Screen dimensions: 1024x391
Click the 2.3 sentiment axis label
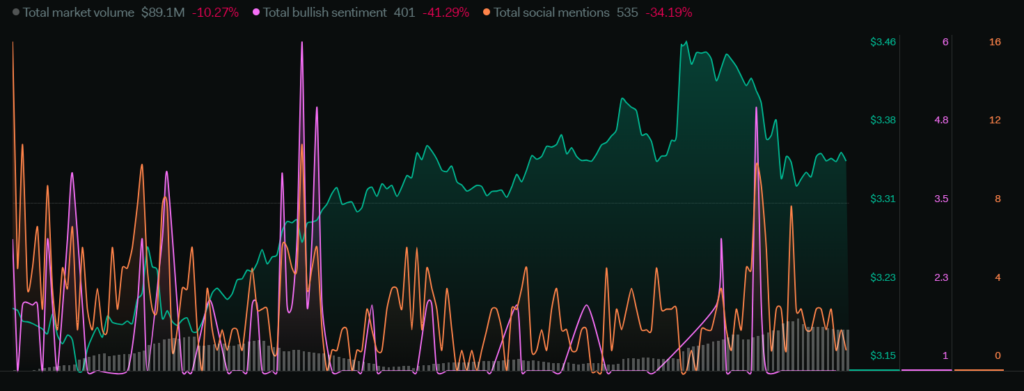[941, 277]
